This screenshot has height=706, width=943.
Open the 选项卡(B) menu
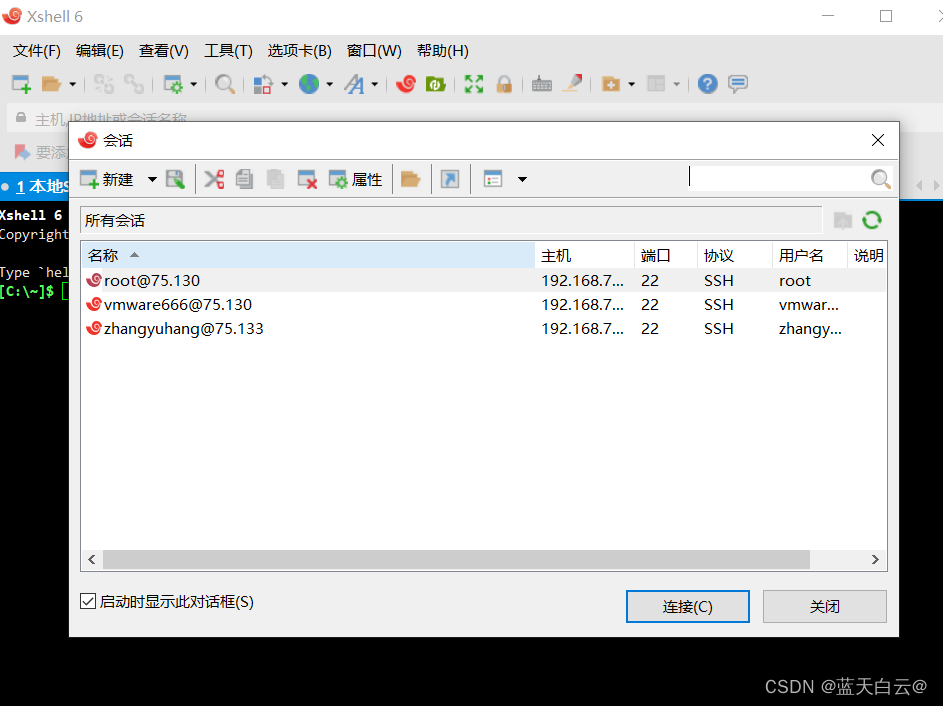tap(299, 51)
